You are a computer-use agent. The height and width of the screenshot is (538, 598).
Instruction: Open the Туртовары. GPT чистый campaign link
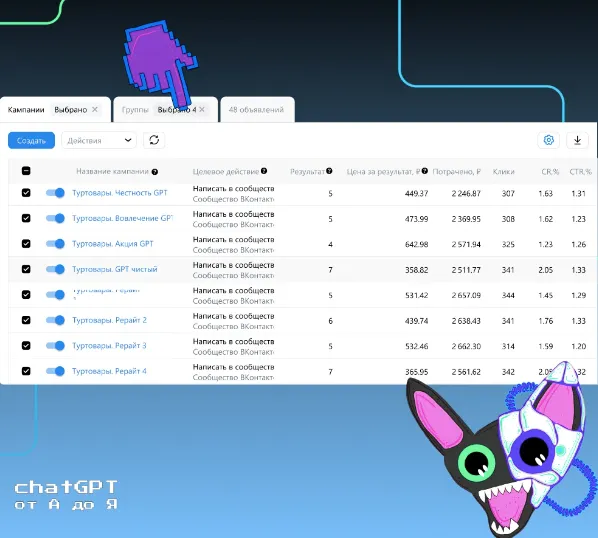click(115, 269)
